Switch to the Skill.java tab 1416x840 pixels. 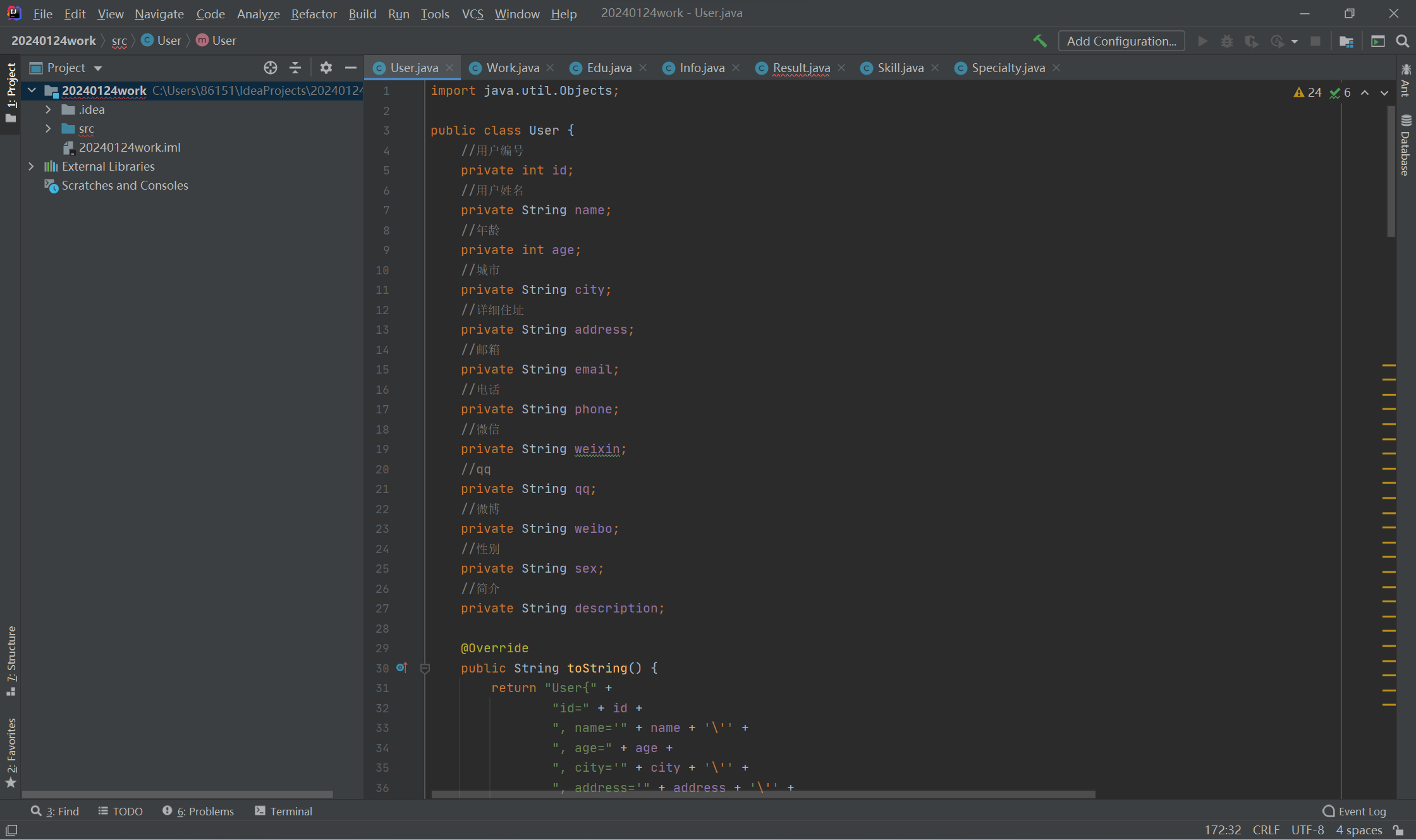coord(900,68)
